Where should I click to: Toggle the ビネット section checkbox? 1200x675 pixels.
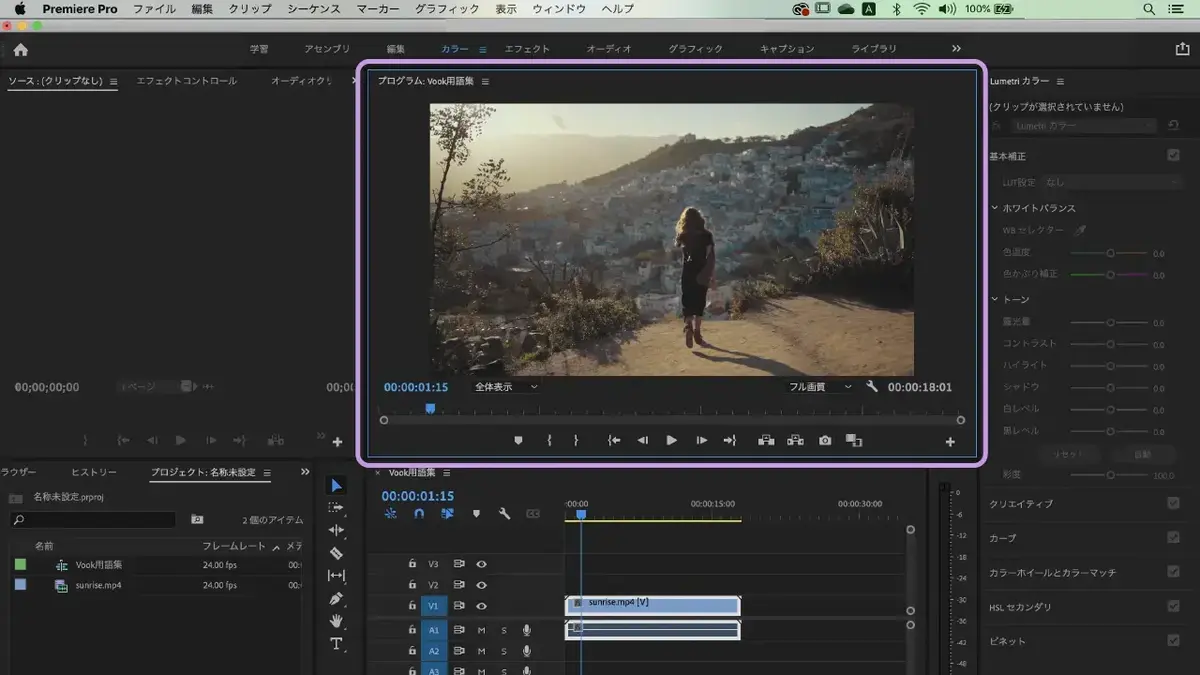(1173, 640)
